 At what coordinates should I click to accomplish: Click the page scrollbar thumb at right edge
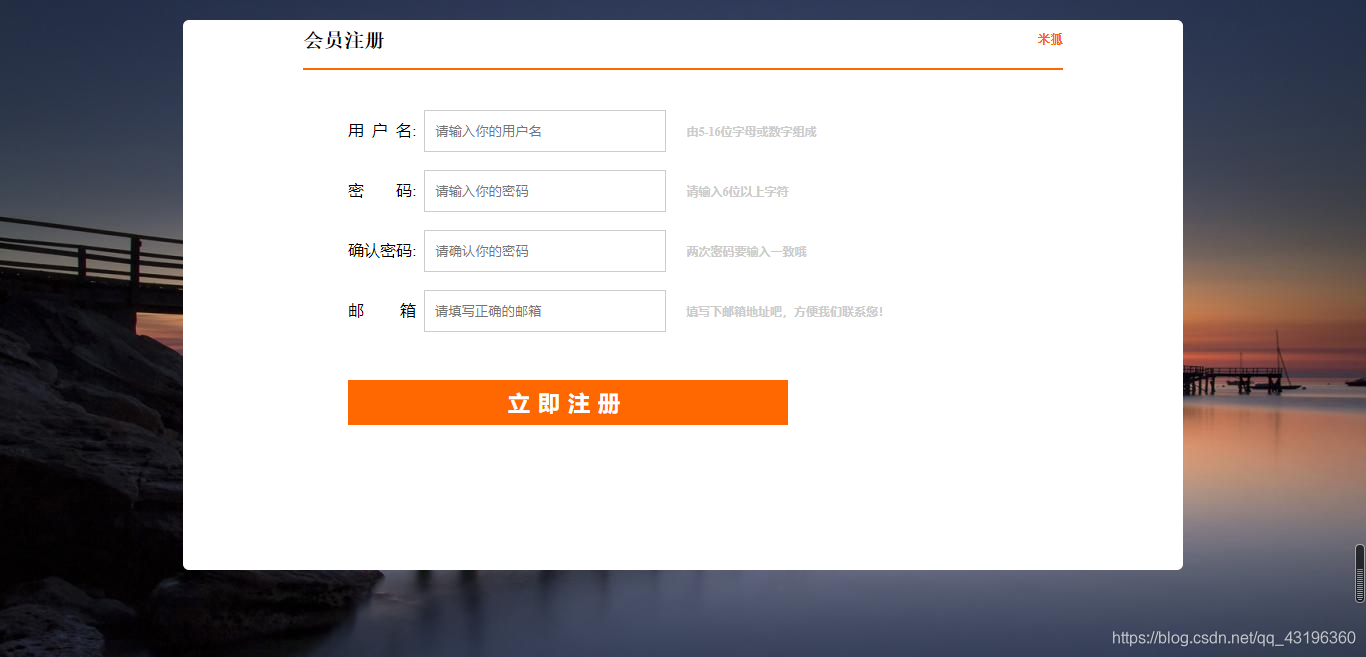pyautogui.click(x=1360, y=573)
